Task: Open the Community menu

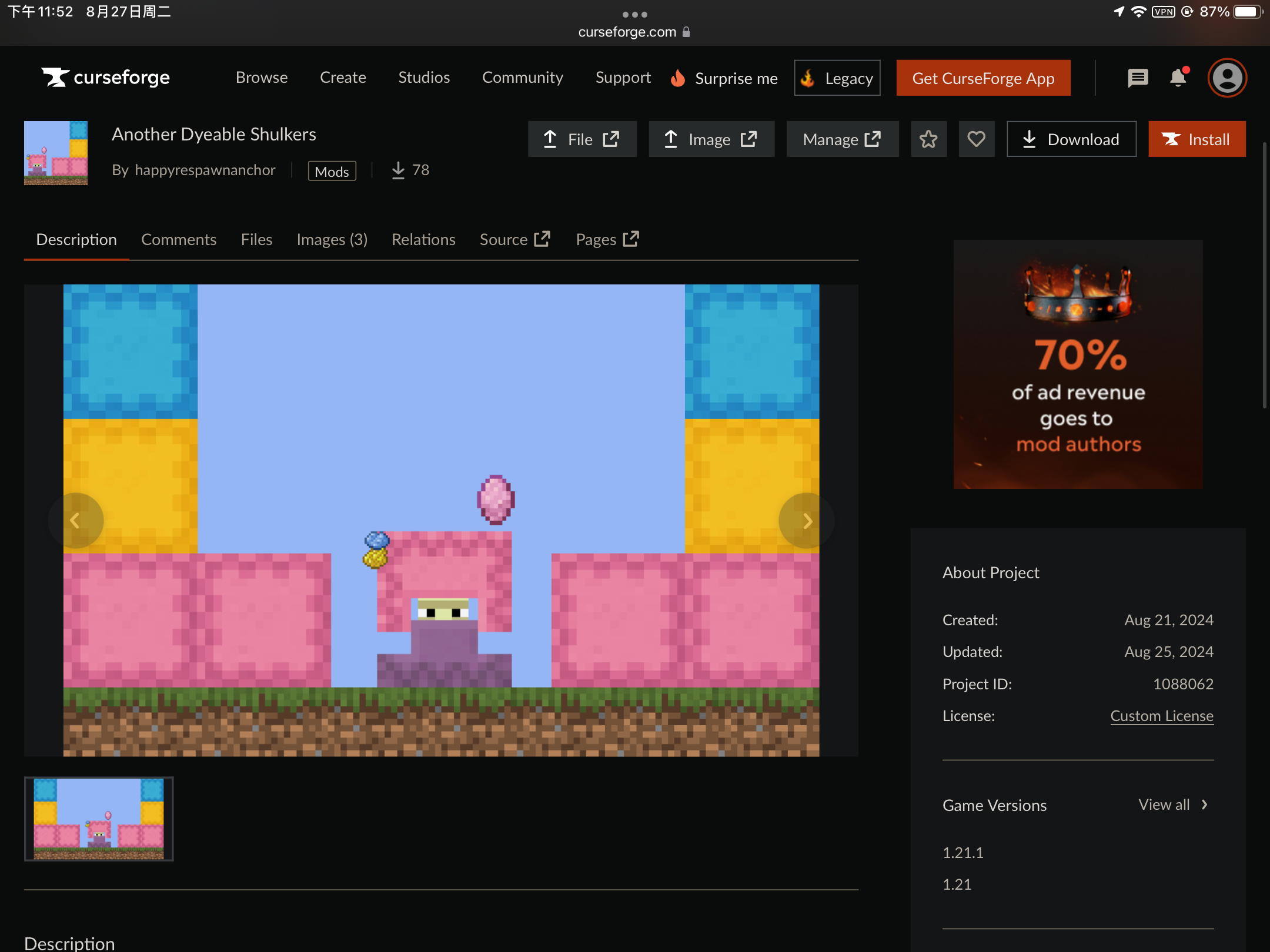Action: pyautogui.click(x=523, y=78)
